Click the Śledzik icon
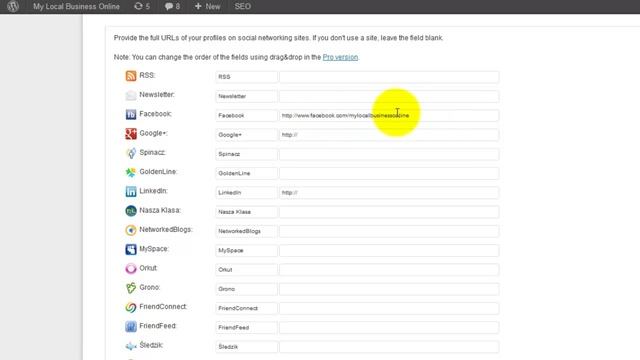 (131, 346)
